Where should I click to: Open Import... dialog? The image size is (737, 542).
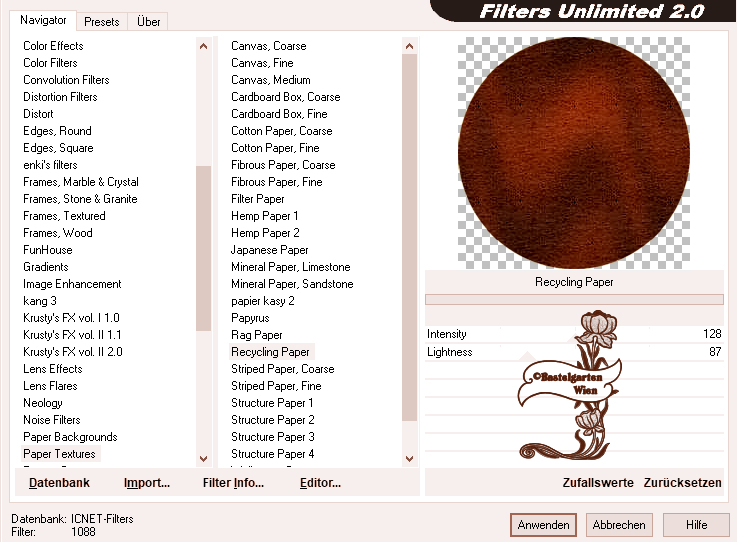(x=147, y=483)
